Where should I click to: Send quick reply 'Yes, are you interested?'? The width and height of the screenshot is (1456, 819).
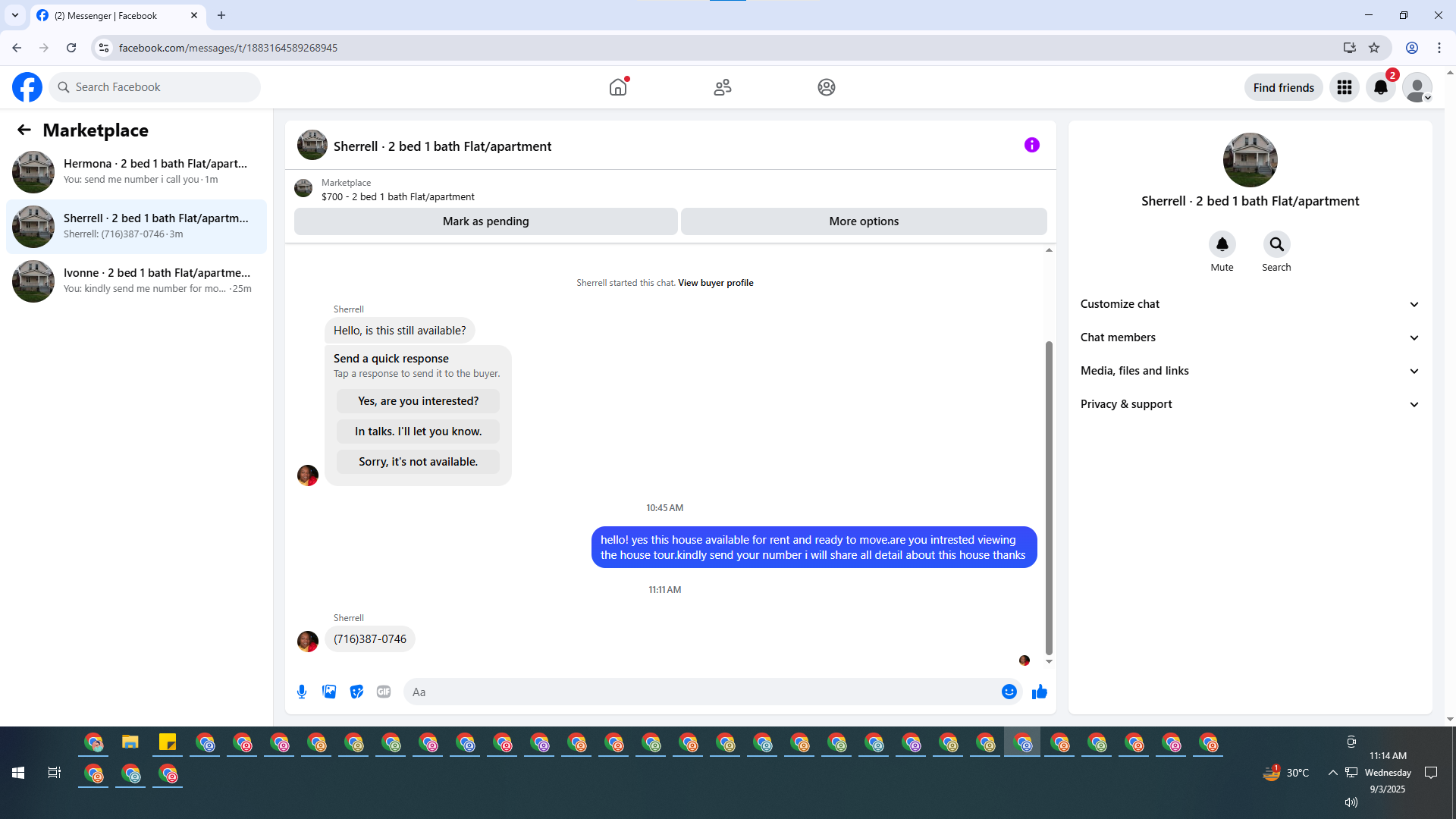coord(419,401)
